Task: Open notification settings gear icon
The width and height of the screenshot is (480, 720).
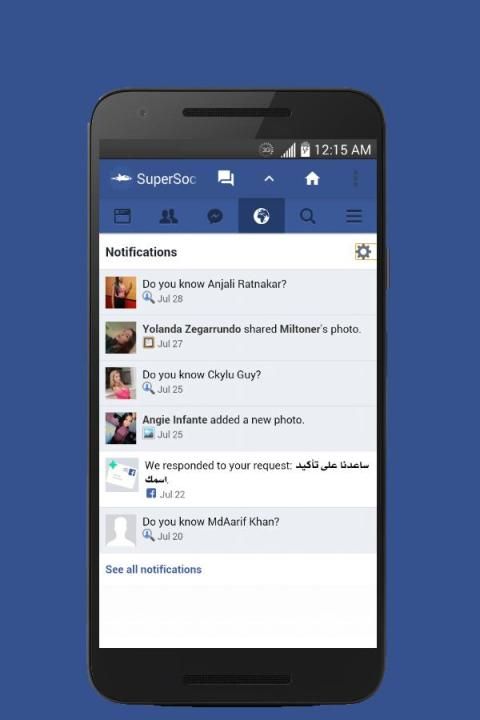Action: click(x=363, y=252)
